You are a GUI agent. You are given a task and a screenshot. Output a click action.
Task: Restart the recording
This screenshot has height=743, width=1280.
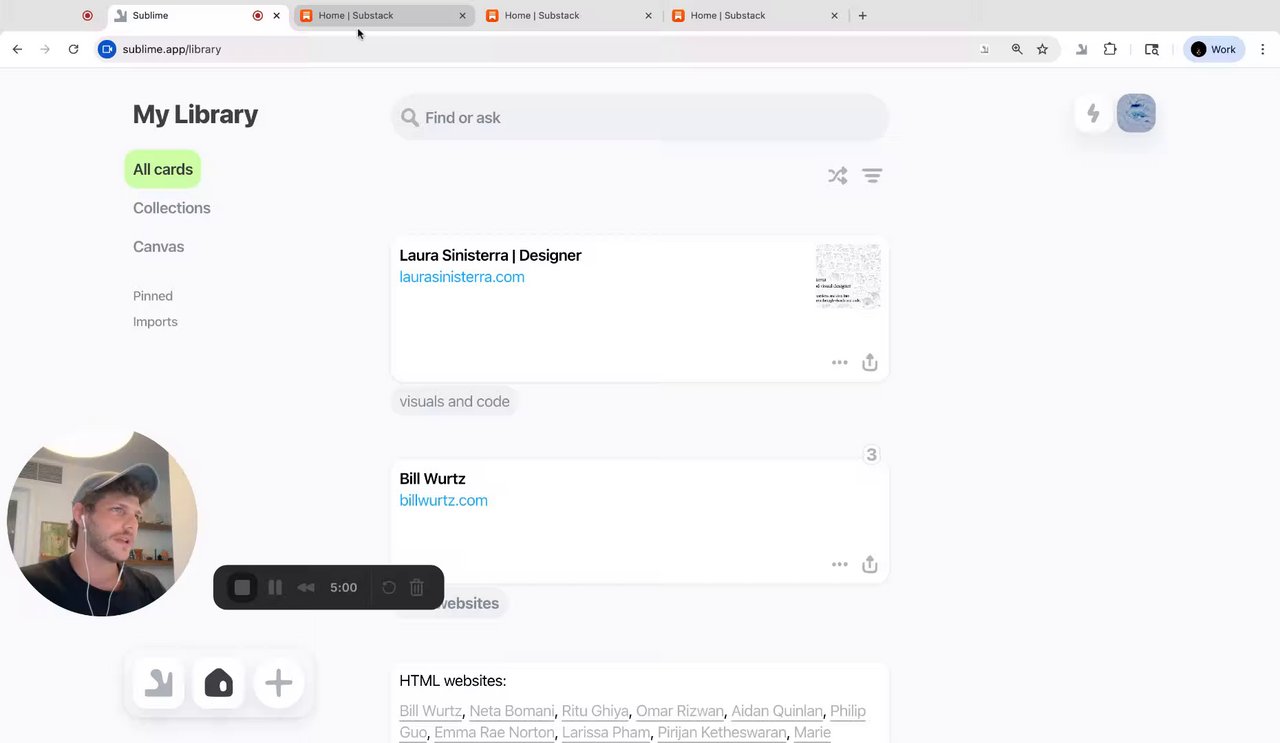389,588
